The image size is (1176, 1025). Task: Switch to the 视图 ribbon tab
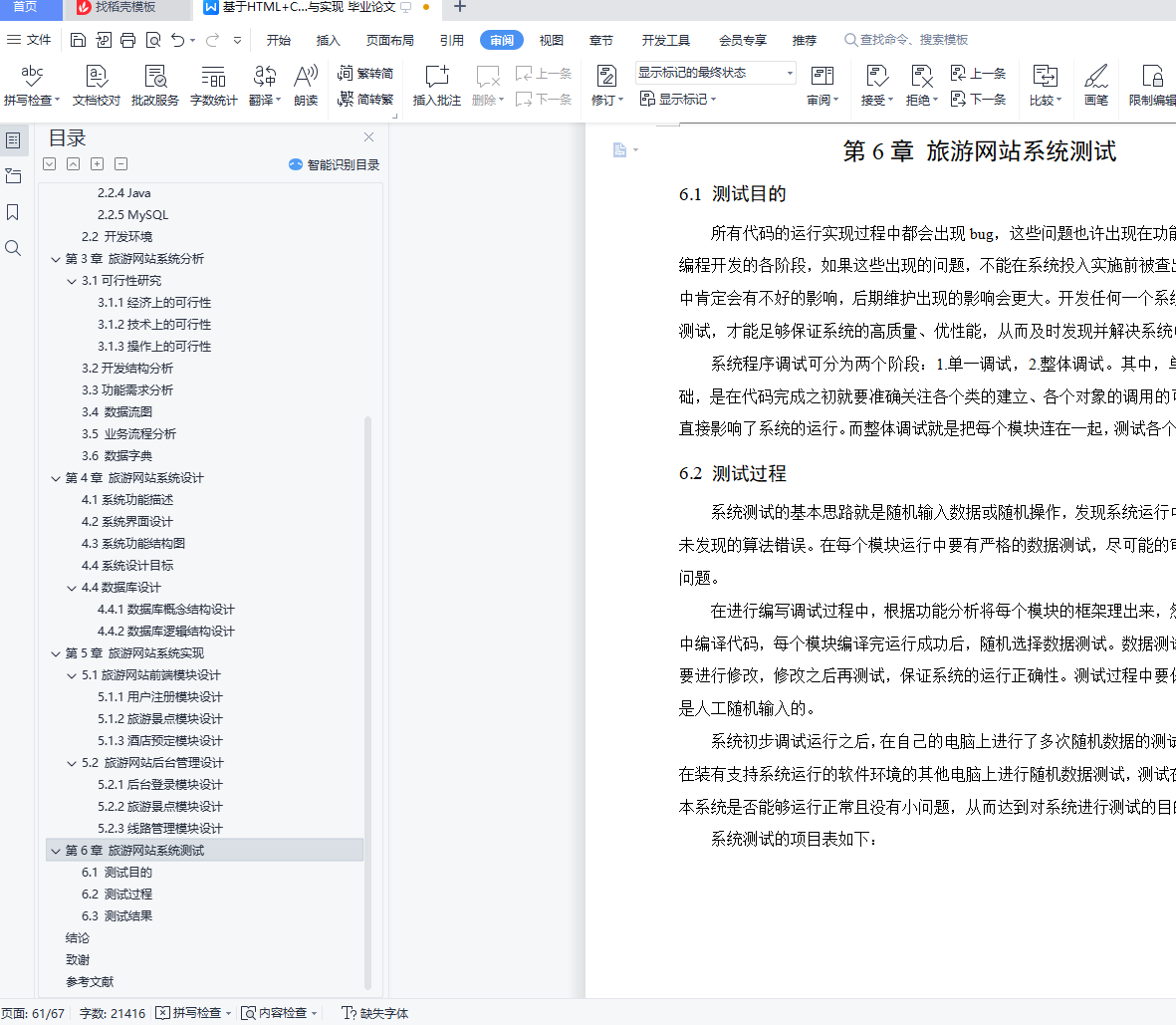552,40
